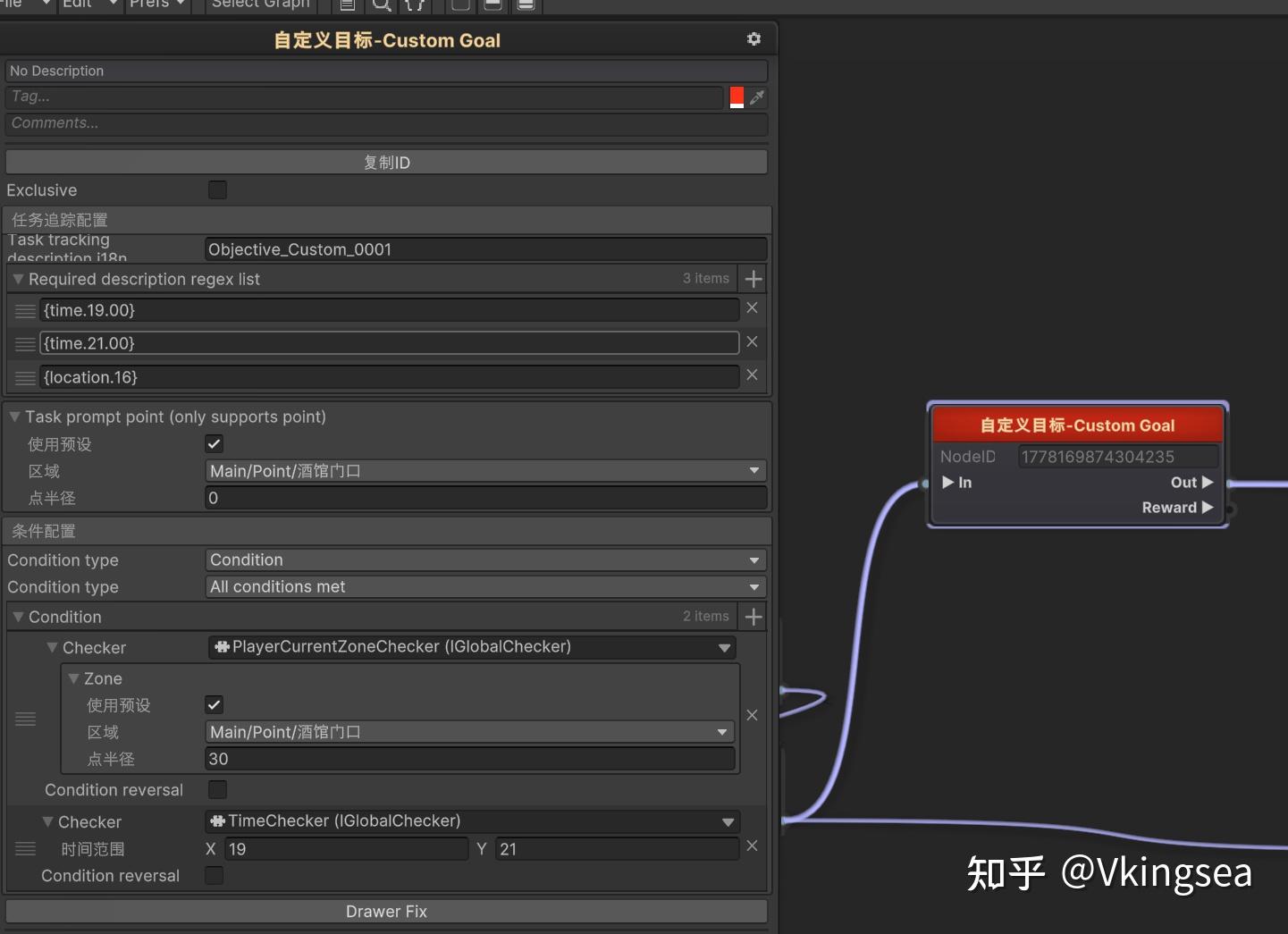Click the Out port arrow on node
The height and width of the screenshot is (934, 1288).
1208,483
